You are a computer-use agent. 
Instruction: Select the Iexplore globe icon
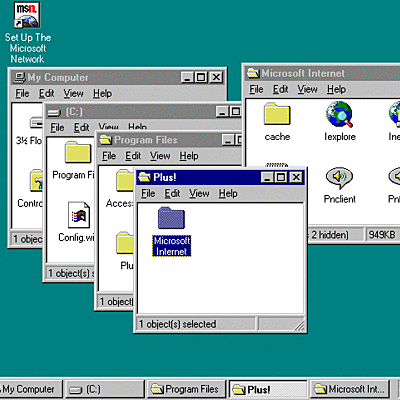click(339, 114)
